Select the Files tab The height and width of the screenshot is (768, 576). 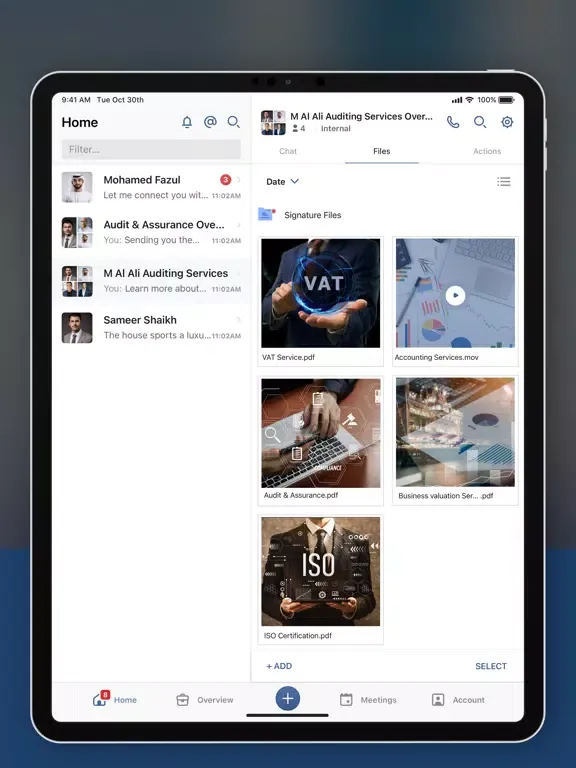(382, 151)
